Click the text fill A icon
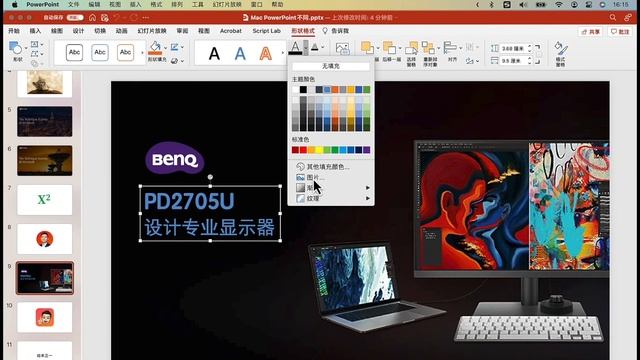 point(295,48)
